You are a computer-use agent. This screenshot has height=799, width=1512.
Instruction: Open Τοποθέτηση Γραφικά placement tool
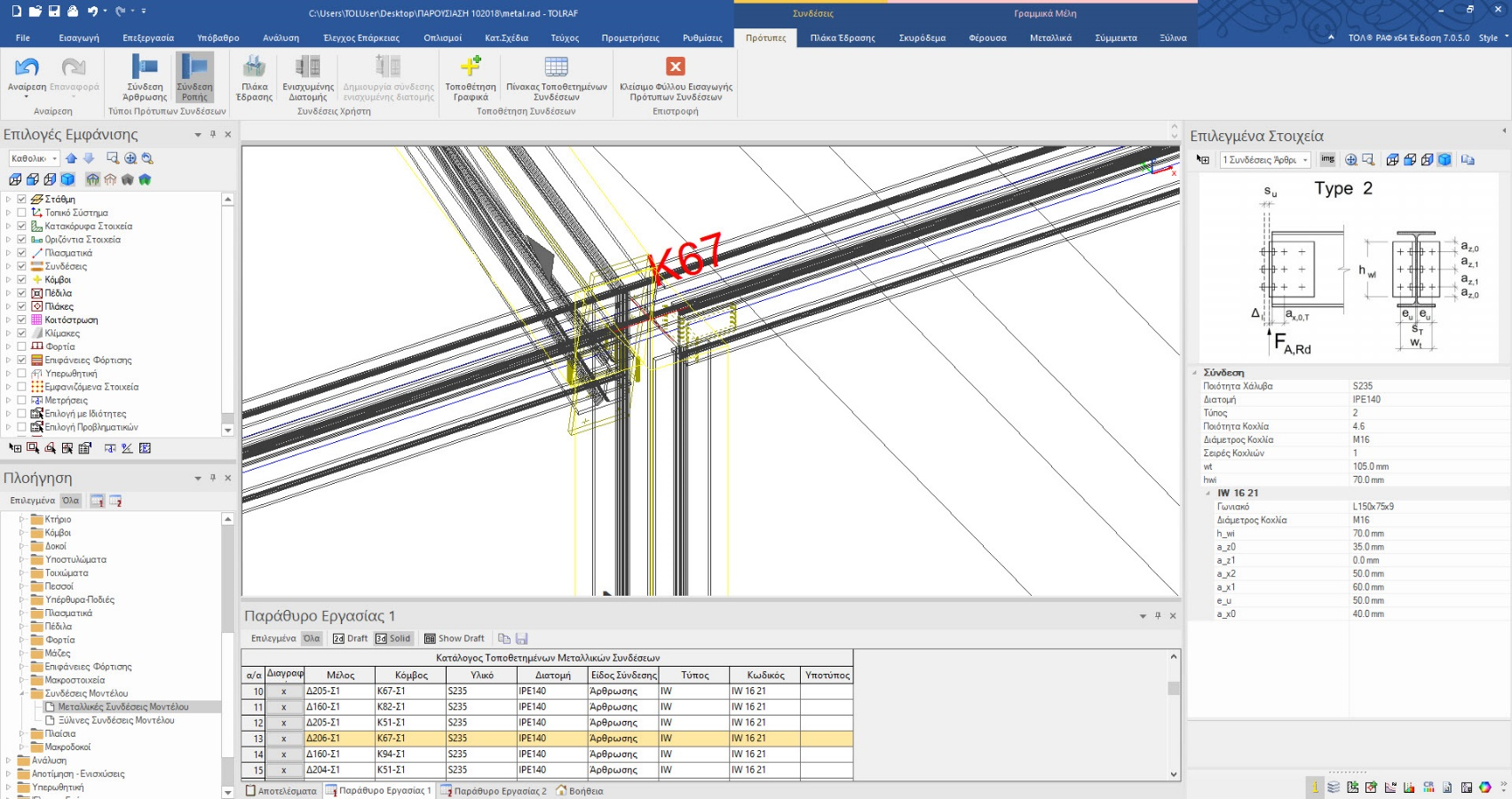coord(471,67)
